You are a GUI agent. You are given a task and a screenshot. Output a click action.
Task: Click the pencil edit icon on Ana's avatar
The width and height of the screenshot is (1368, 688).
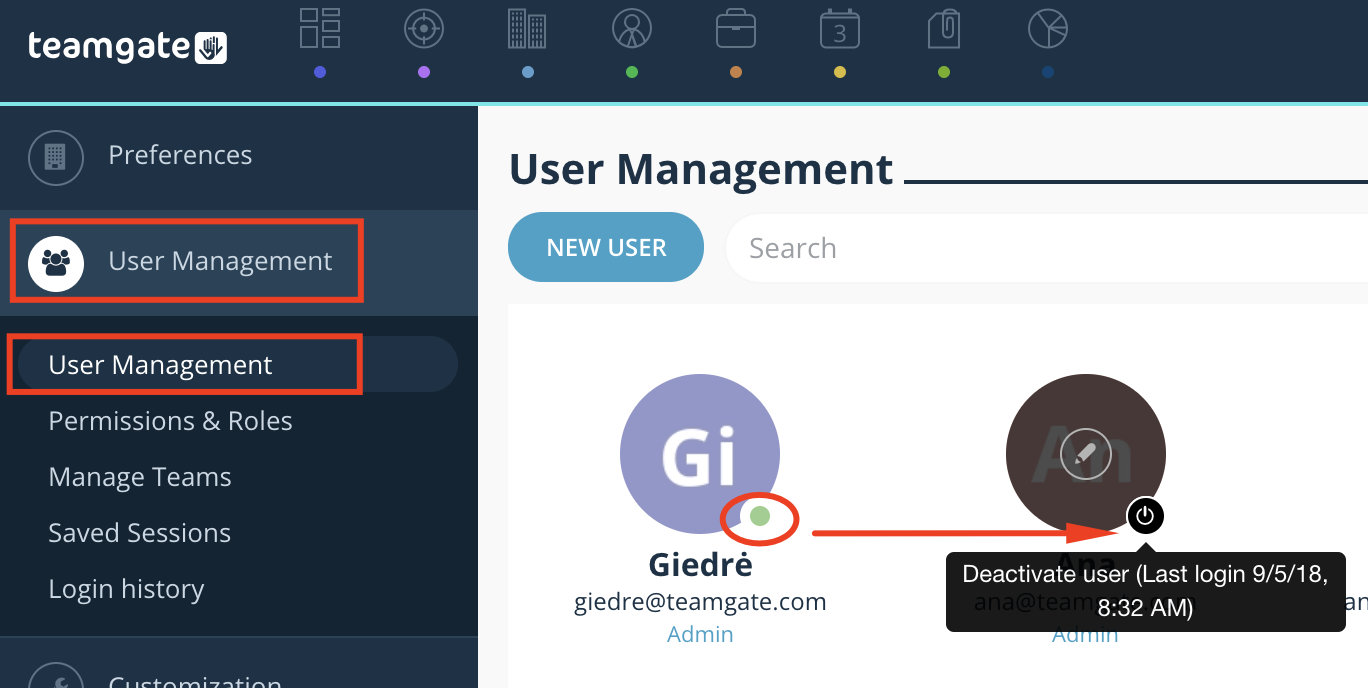(x=1086, y=454)
